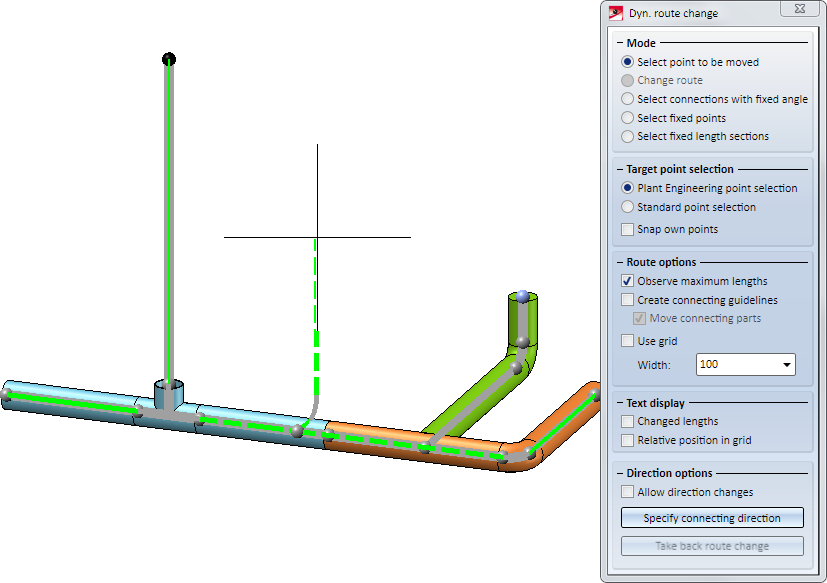Uncheck 'Observe maximum lengths'
The height and width of the screenshot is (583, 827).
tap(627, 281)
